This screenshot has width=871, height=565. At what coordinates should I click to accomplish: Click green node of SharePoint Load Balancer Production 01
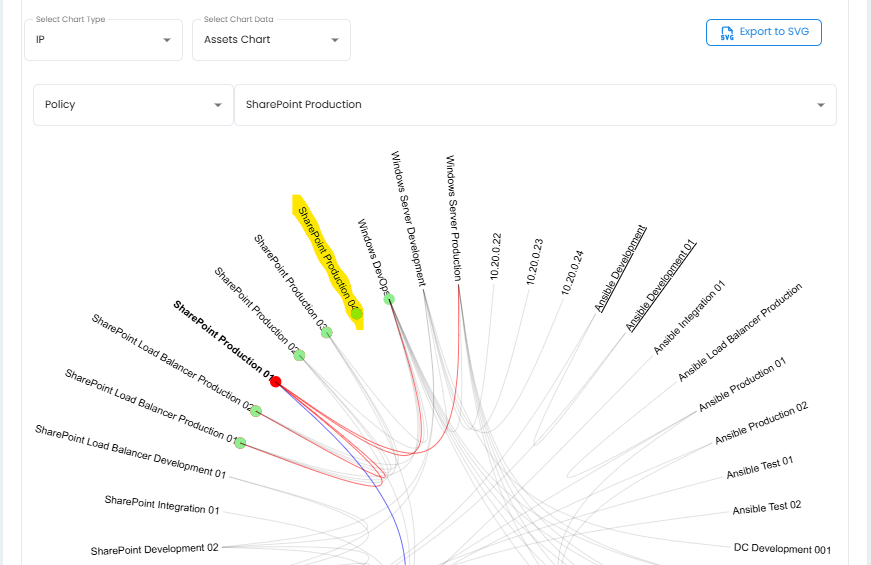tap(239, 443)
